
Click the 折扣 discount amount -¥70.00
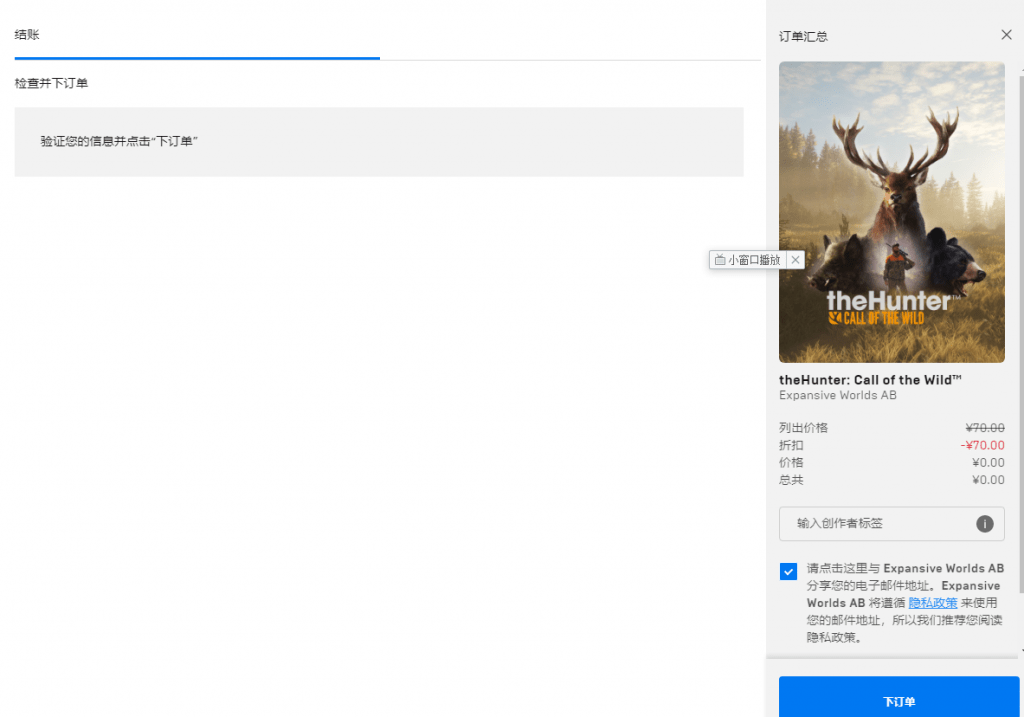(x=982, y=446)
